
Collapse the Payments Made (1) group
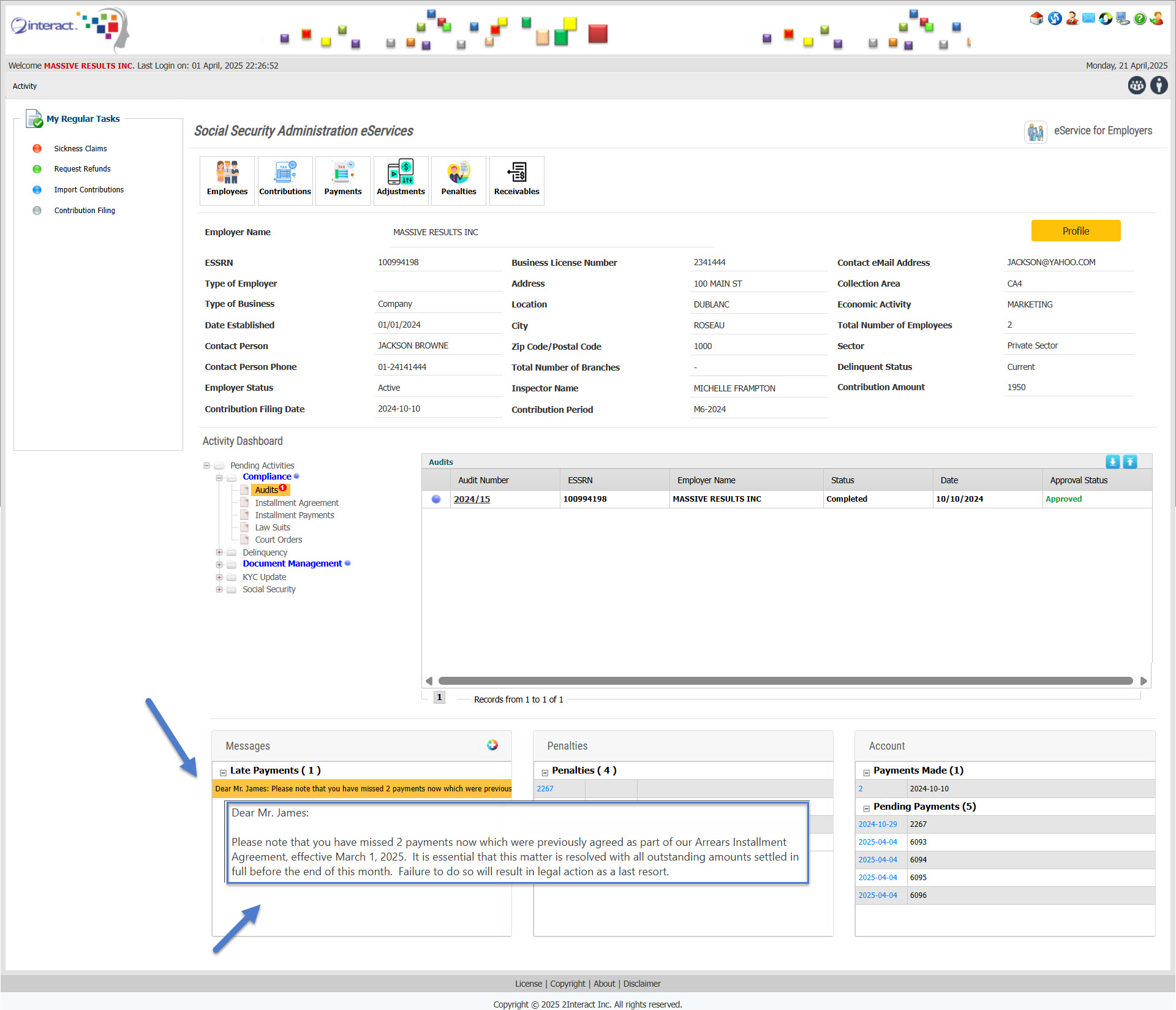(x=866, y=772)
